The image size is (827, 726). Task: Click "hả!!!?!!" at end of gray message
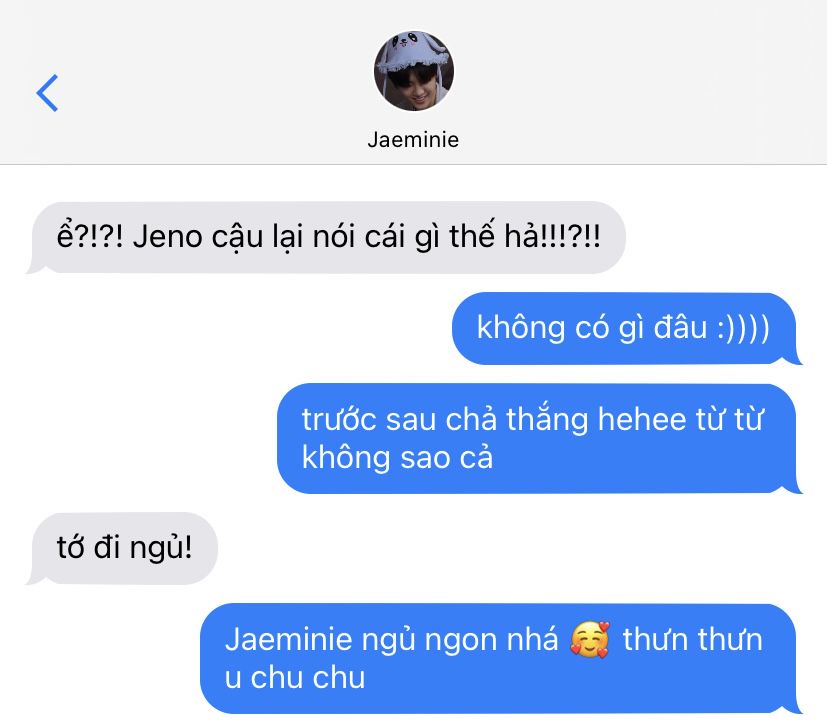click(552, 236)
